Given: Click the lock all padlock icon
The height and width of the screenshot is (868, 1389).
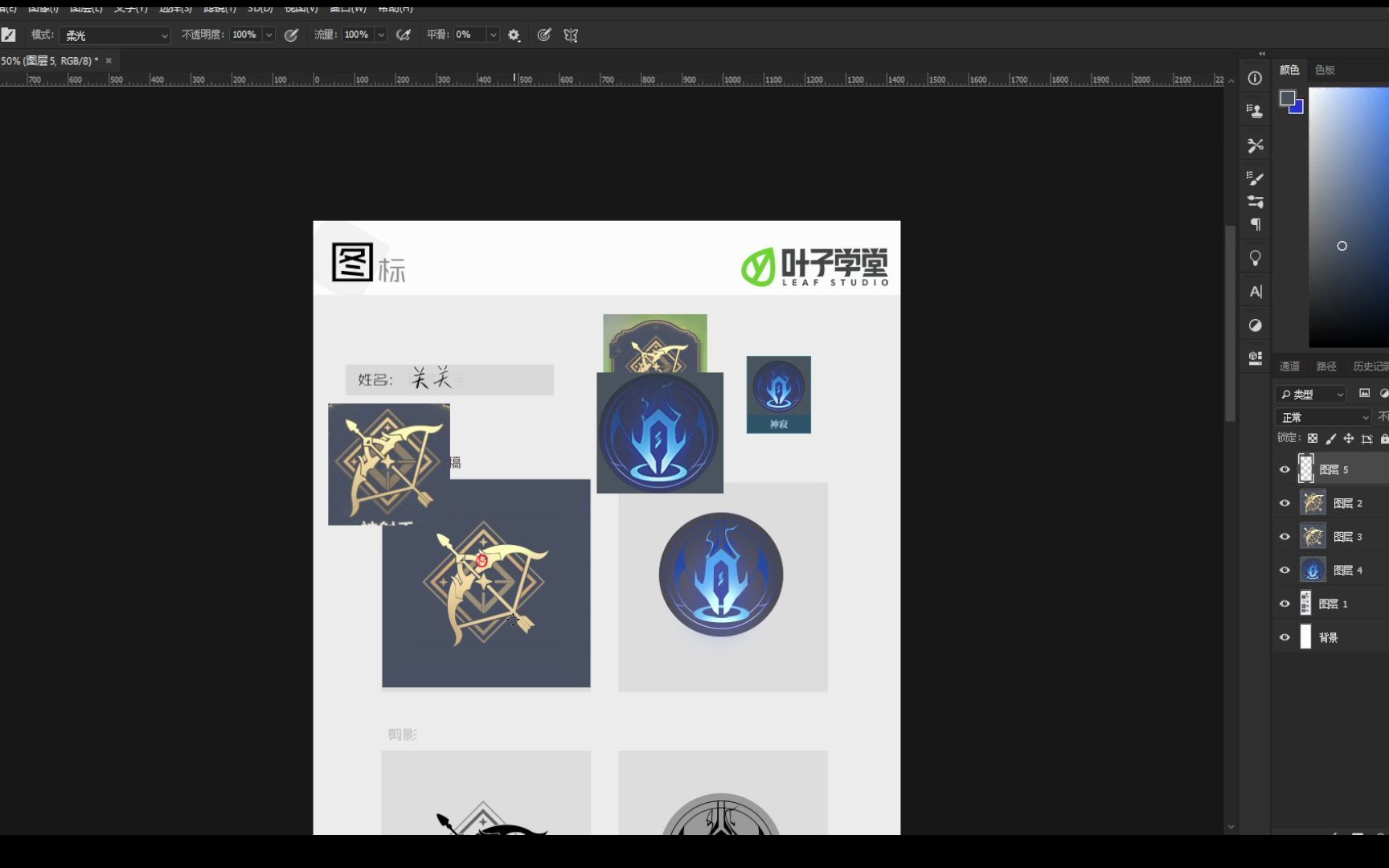Looking at the screenshot, I should point(1384,439).
